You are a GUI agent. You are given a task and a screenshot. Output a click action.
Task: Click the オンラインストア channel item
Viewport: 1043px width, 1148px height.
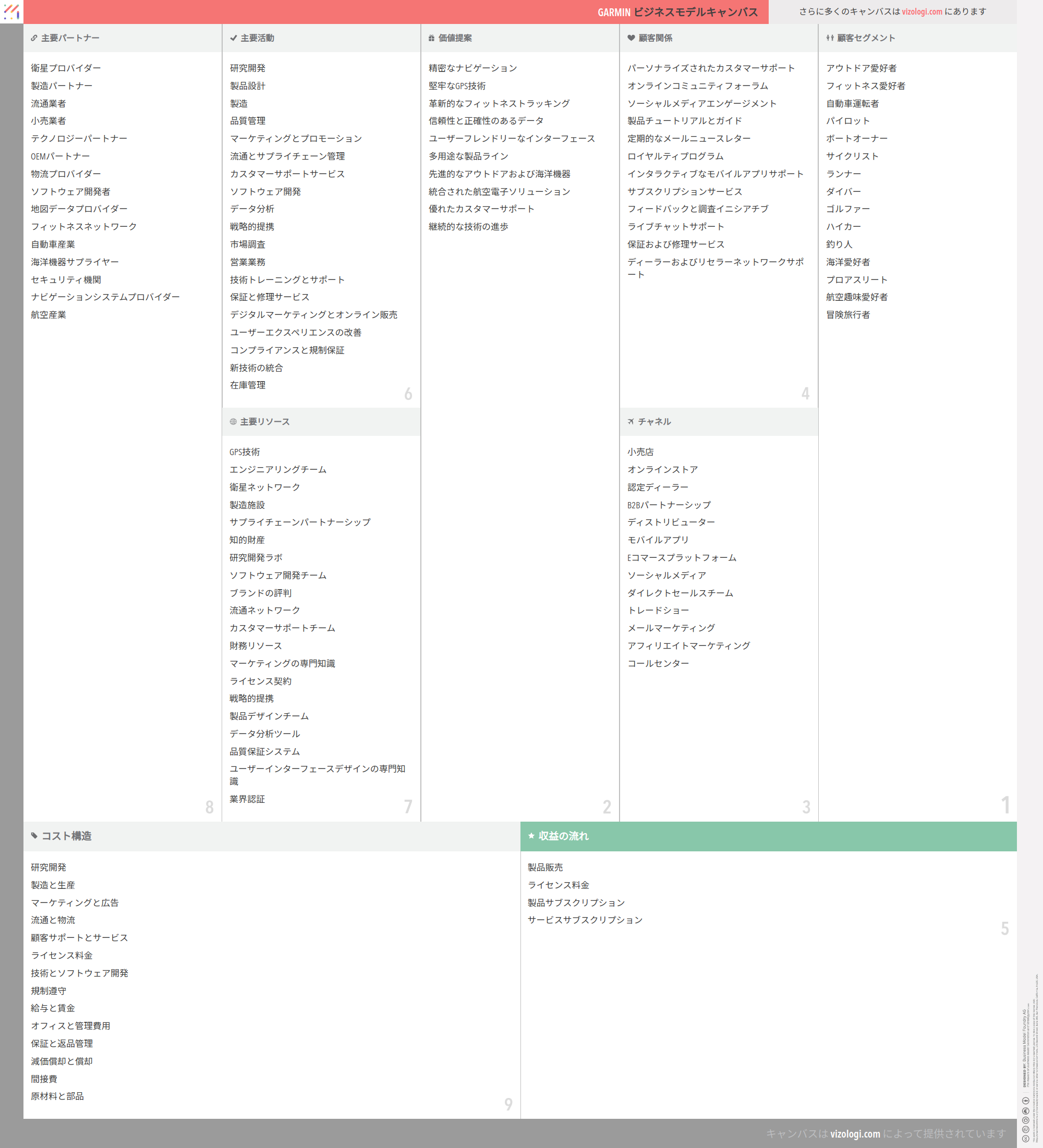[x=662, y=470]
